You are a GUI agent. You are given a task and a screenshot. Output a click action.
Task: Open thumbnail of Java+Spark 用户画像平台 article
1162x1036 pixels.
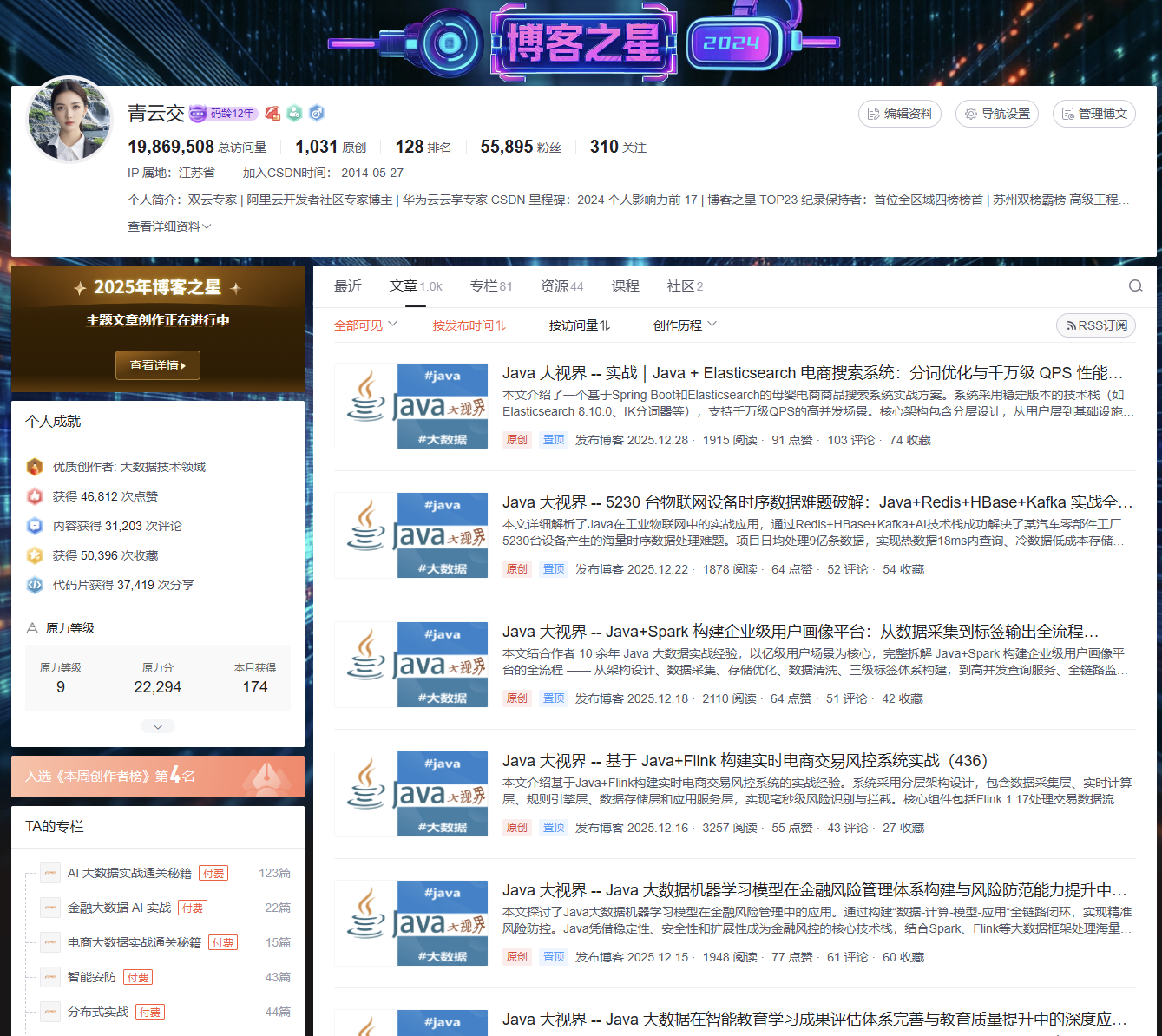411,665
